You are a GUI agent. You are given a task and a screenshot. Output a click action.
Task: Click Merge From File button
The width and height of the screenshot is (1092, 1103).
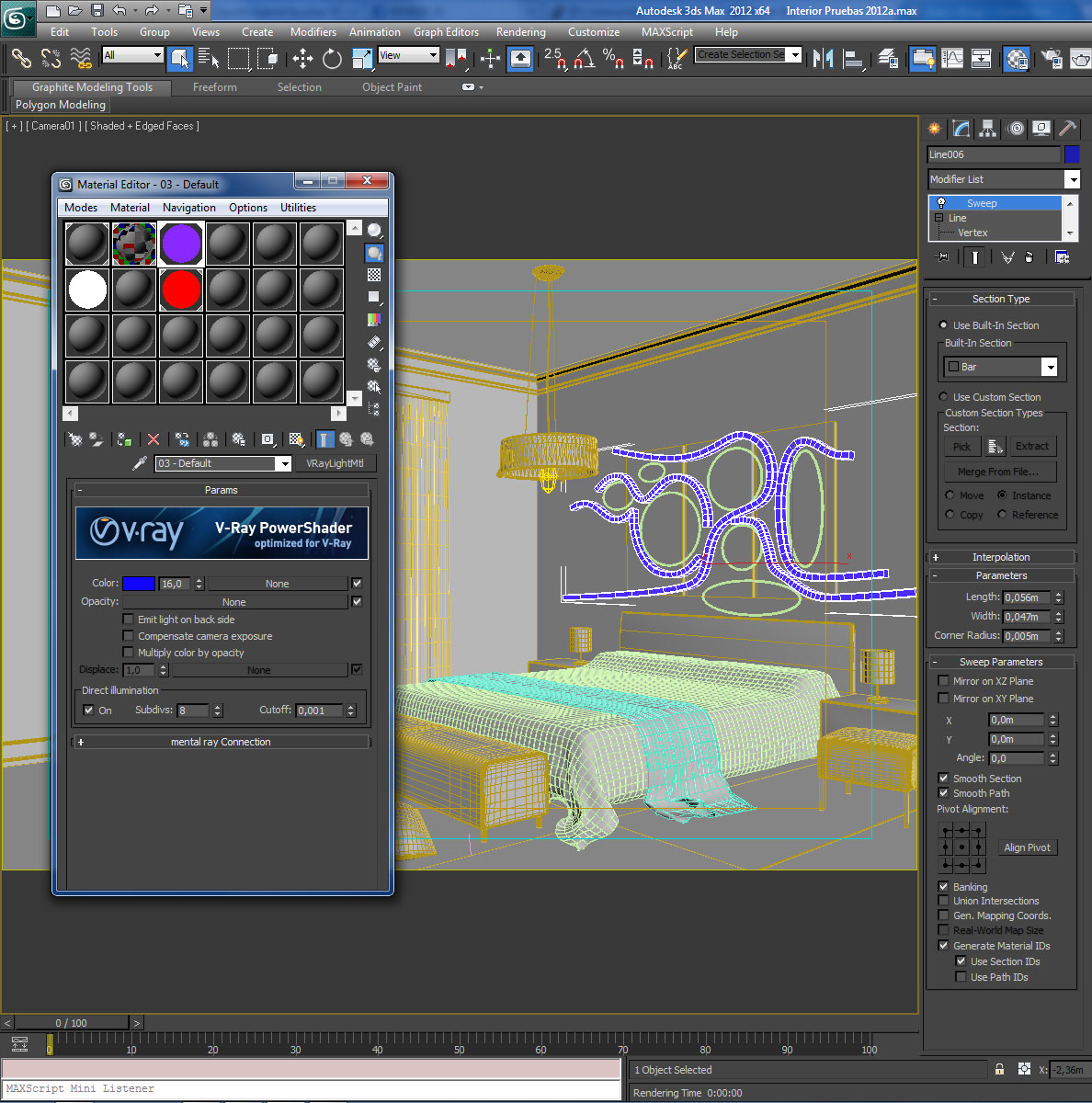1000,472
